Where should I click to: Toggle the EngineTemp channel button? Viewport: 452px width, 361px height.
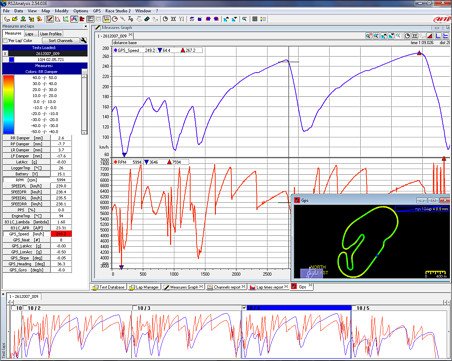pos(26,216)
